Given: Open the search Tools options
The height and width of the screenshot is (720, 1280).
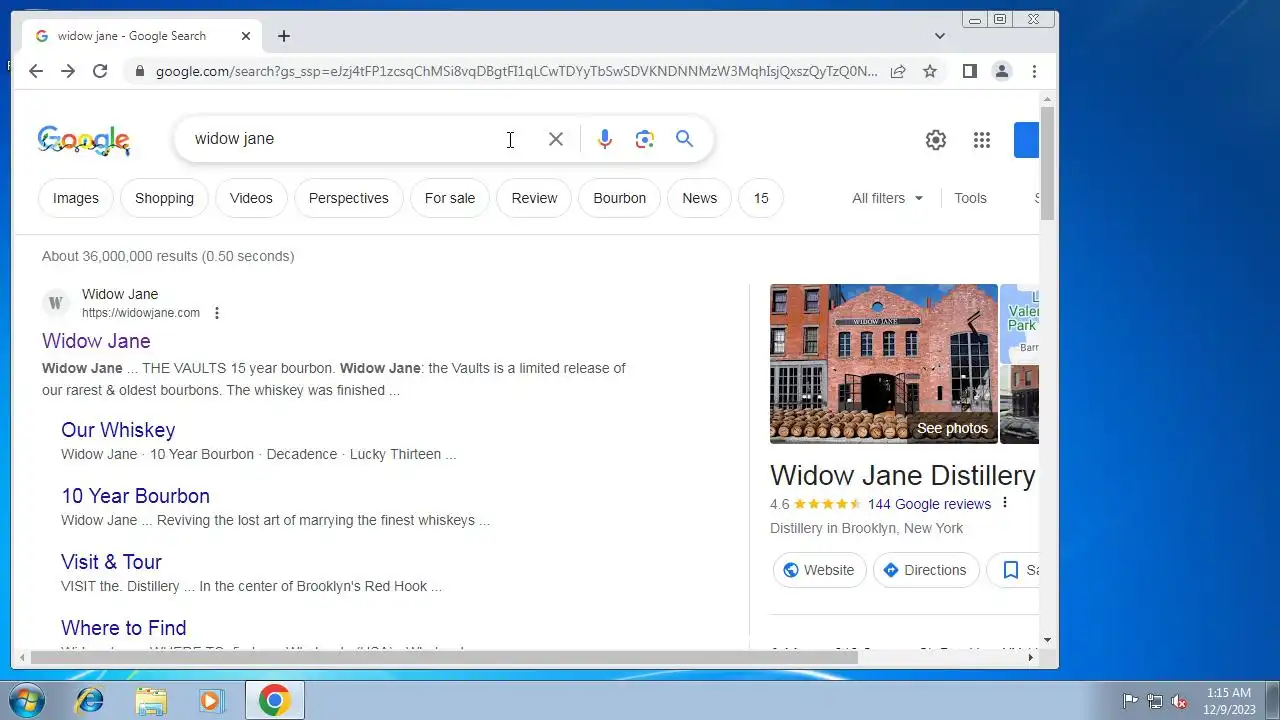Looking at the screenshot, I should [x=970, y=198].
